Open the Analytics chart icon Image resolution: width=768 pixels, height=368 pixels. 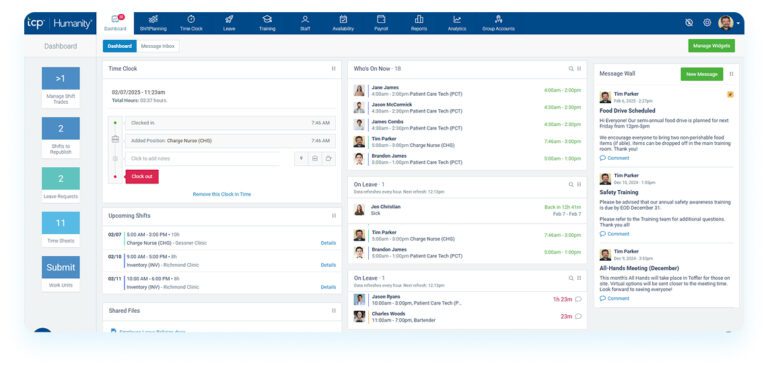(457, 19)
